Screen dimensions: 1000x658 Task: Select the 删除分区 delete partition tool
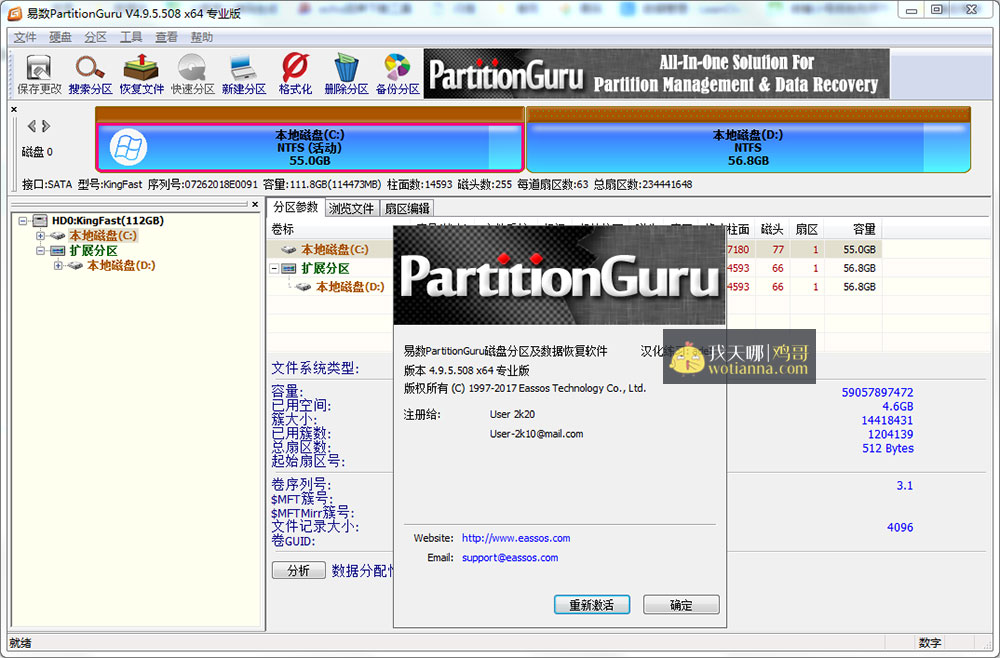[346, 75]
